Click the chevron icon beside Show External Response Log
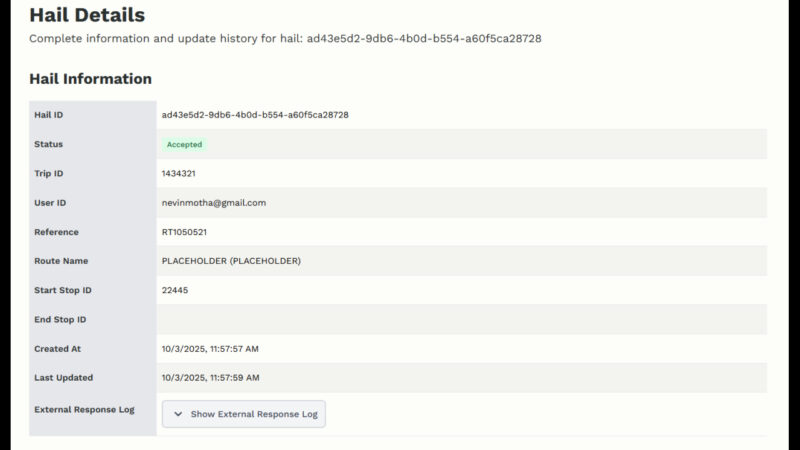 point(178,414)
